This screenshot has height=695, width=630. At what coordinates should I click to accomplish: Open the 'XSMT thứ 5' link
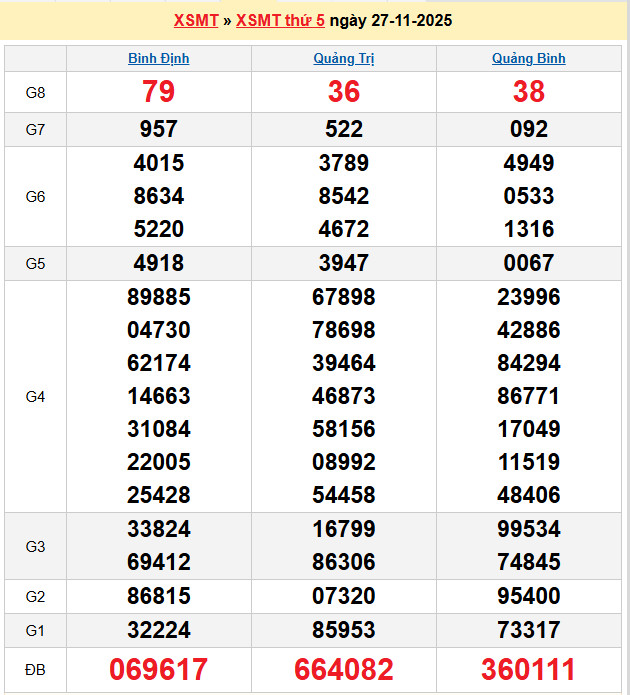(285, 20)
